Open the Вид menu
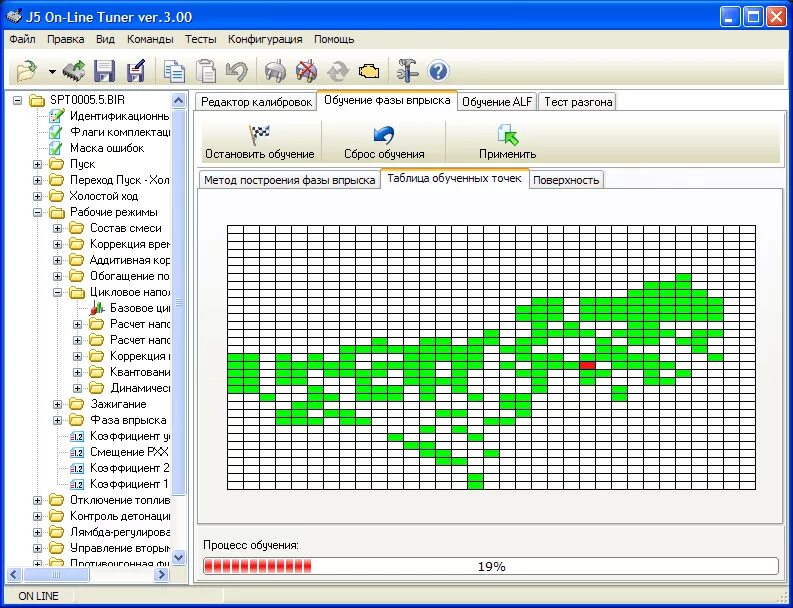Screen dimensions: 793x608 pyautogui.click(x=105, y=39)
